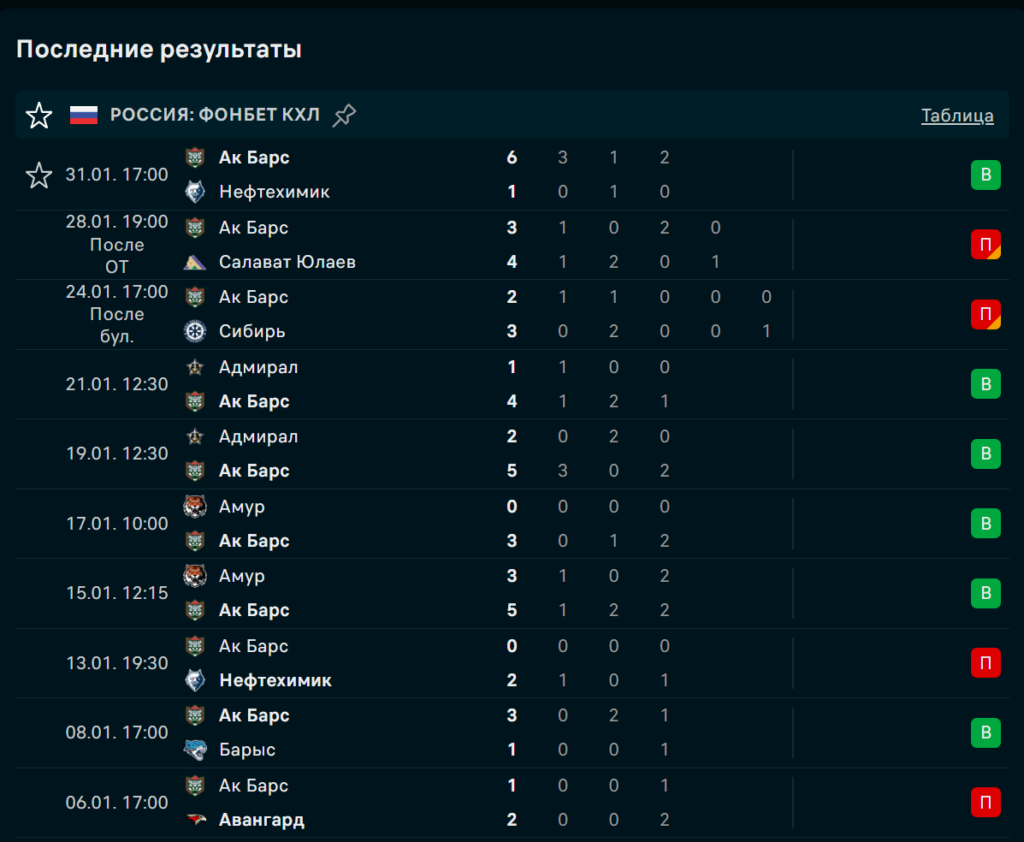Click the green В badge for 31.01 match
This screenshot has width=1024, height=842.
point(985,176)
